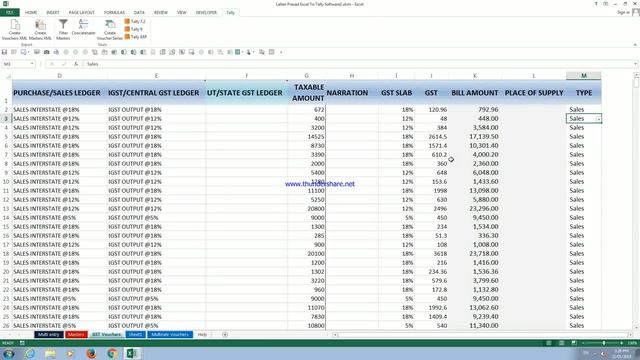This screenshot has width=640, height=360.
Task: Click Excel icon in taskbar
Action: (x=132, y=353)
